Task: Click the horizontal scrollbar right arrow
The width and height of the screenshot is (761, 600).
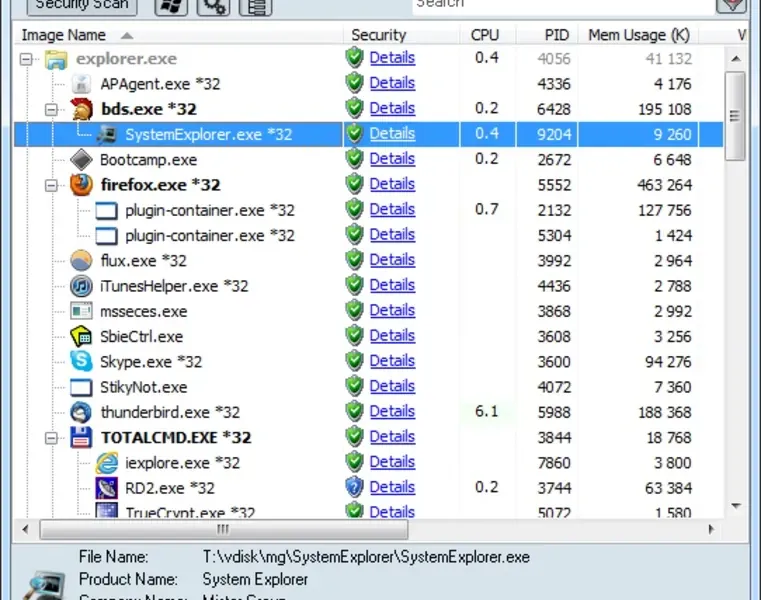Action: (x=711, y=529)
